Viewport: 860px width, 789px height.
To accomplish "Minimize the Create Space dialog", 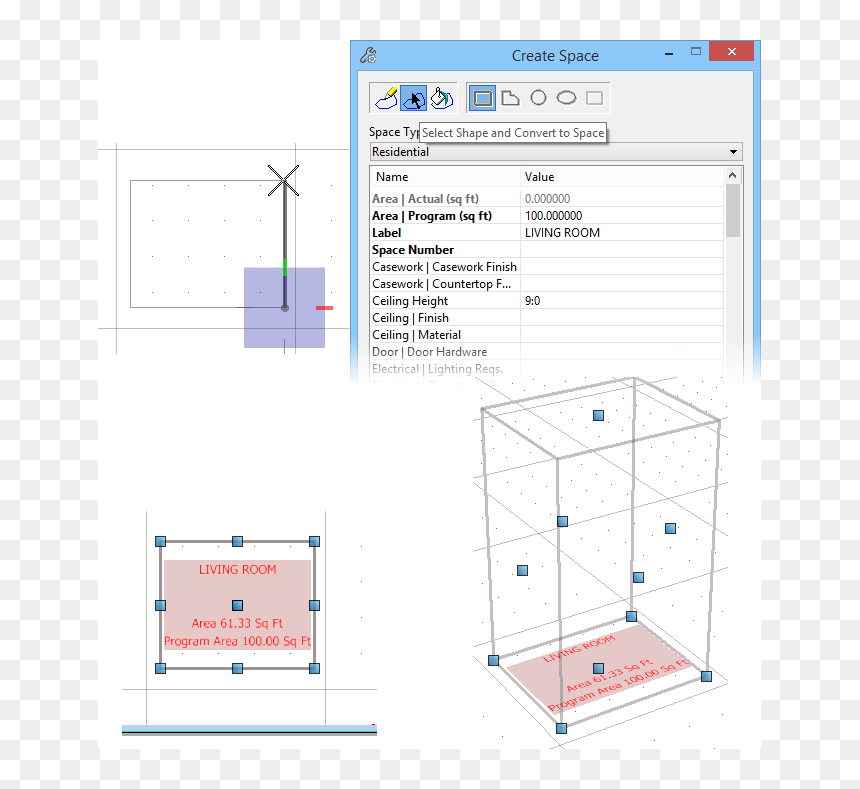I will [669, 53].
